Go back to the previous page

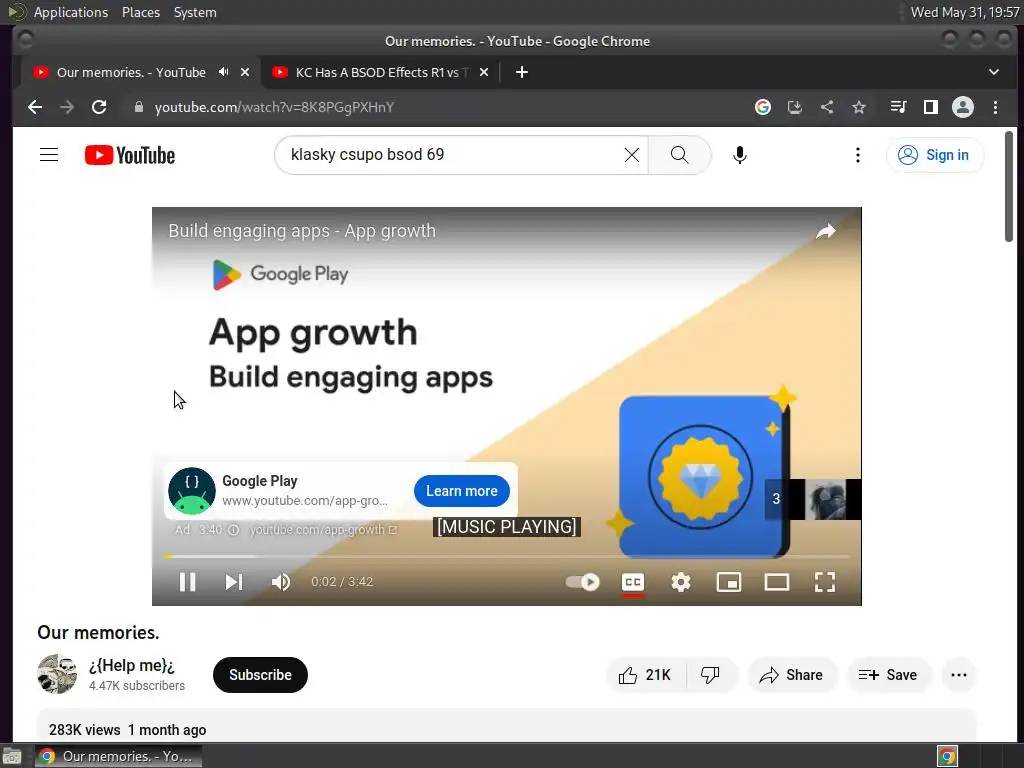pyautogui.click(x=35, y=107)
